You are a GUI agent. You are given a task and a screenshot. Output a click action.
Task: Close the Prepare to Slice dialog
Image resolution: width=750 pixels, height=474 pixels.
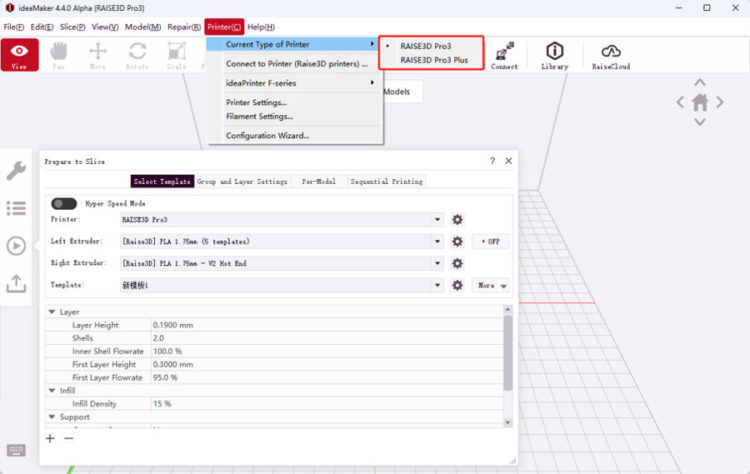(x=508, y=161)
